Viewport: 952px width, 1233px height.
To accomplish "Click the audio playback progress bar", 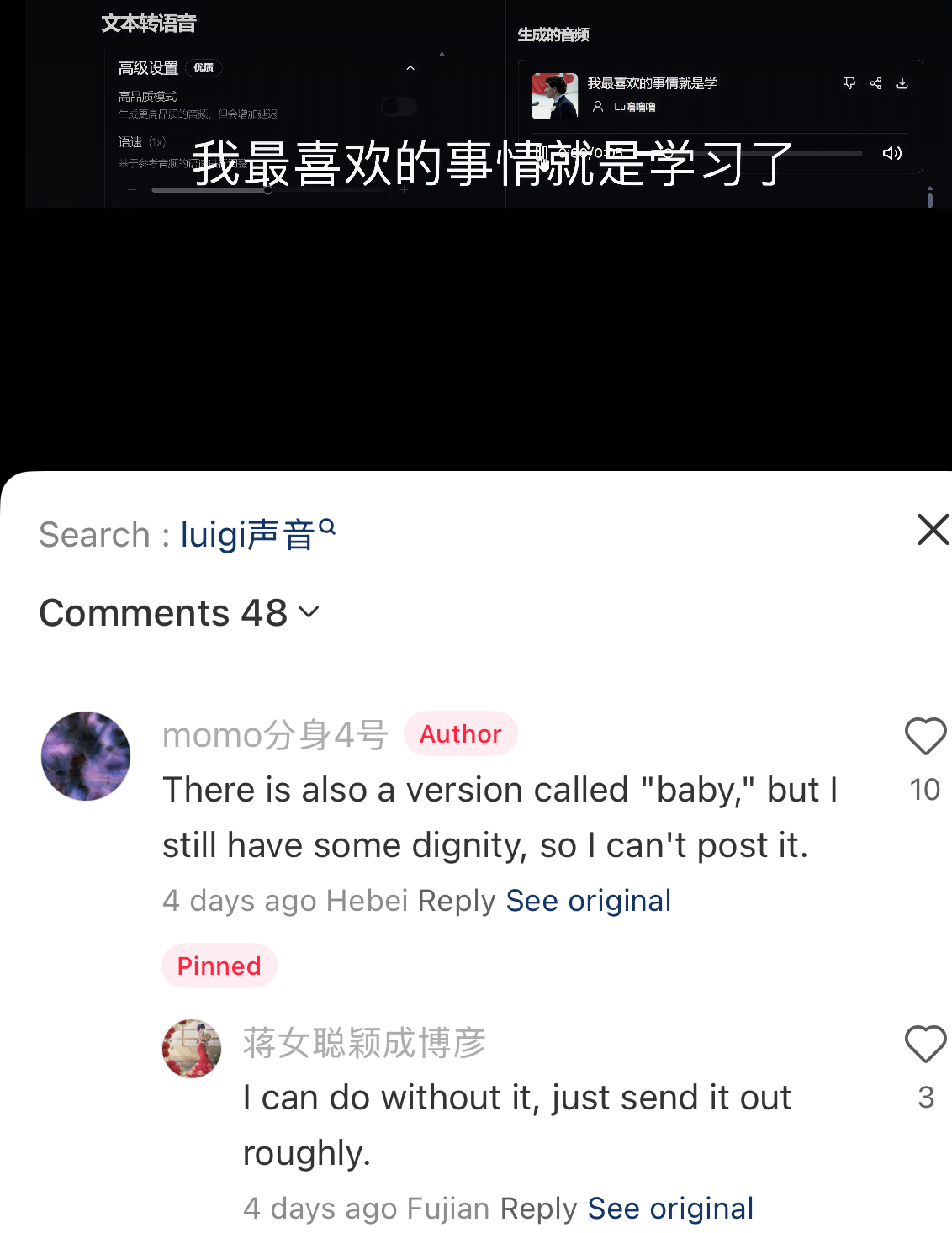I will pyautogui.click(x=740, y=153).
